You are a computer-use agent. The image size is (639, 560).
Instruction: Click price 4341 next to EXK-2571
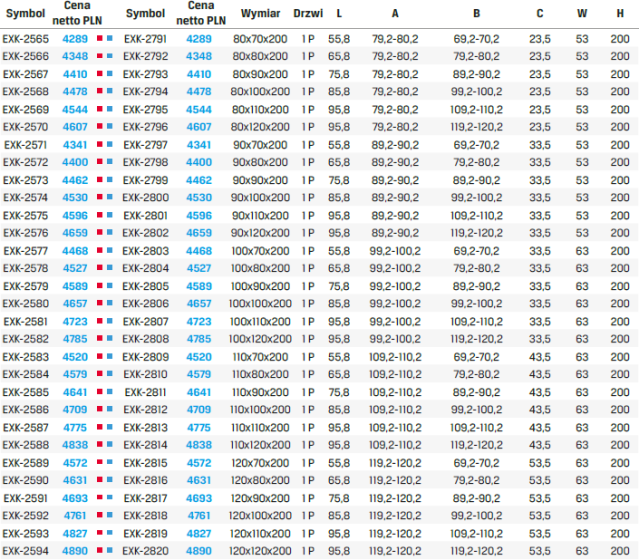[x=75, y=145]
